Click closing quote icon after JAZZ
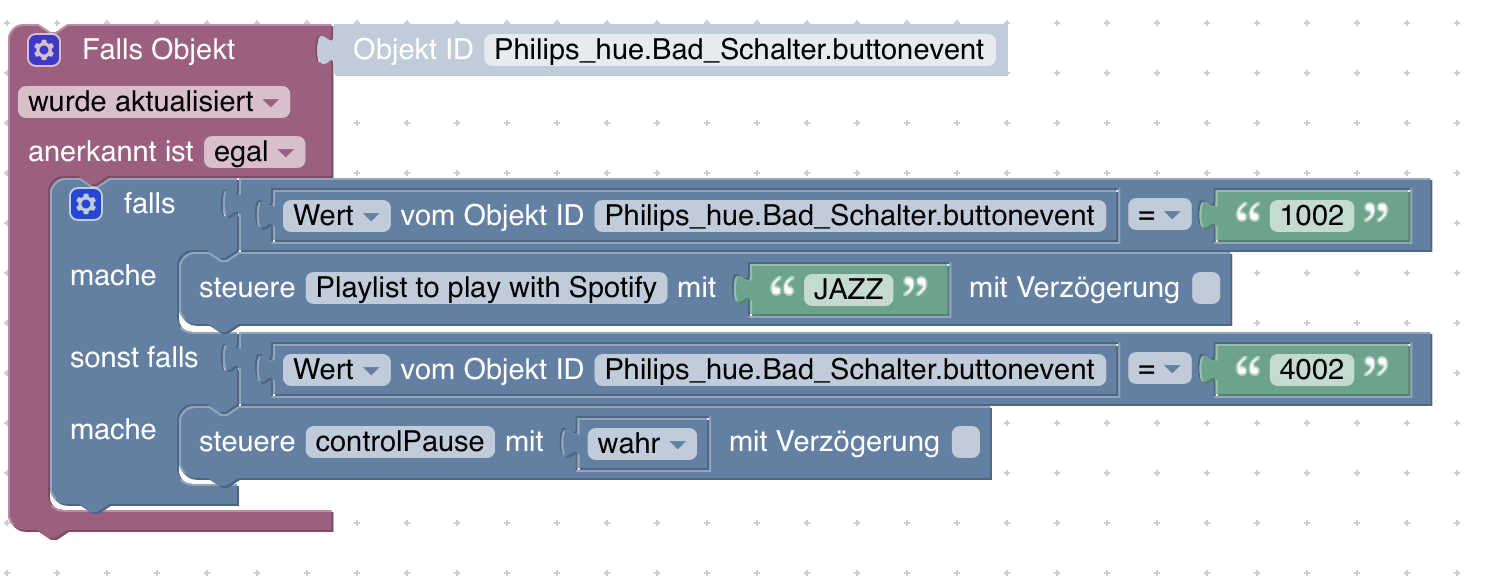 click(914, 287)
